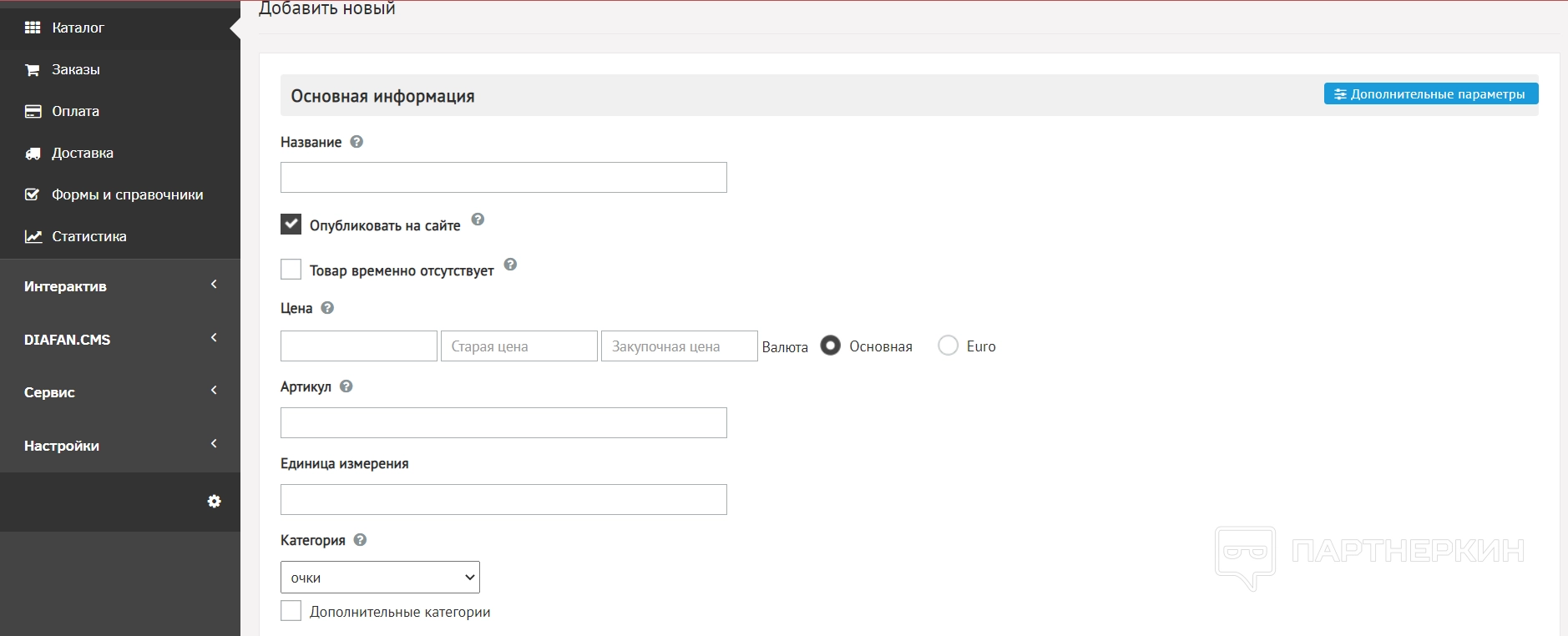Click the Старая цена input field
This screenshot has height=636, width=1568.
coord(518,346)
